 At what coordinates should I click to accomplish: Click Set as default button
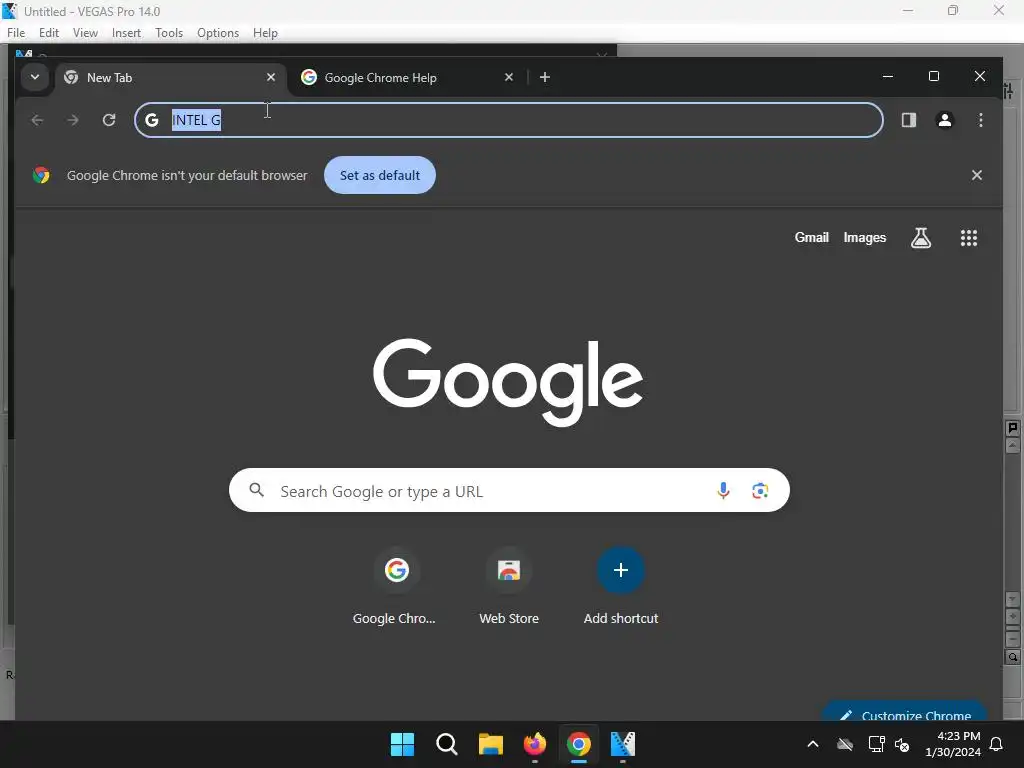[x=379, y=175]
